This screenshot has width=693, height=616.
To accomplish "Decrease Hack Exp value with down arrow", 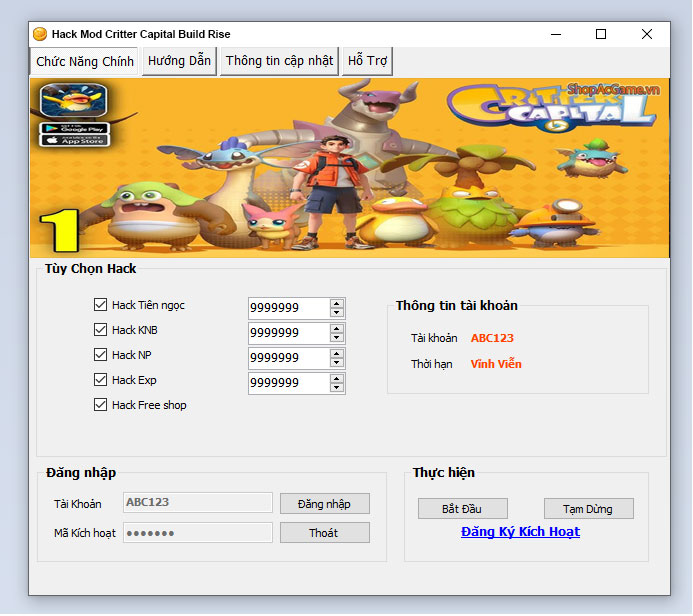I will pyautogui.click(x=337, y=388).
